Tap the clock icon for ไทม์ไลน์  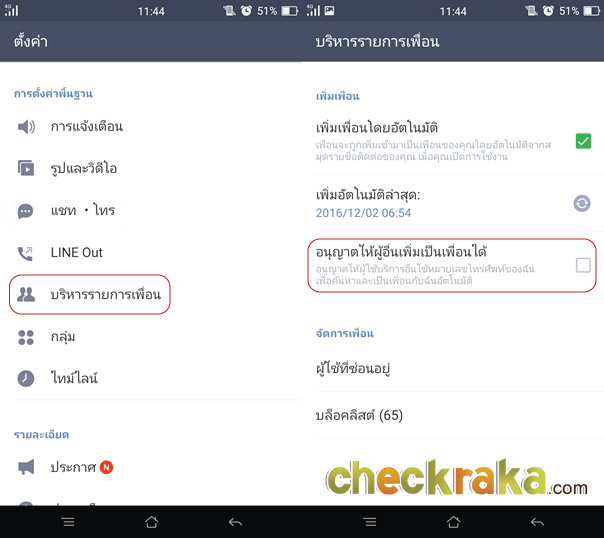(x=26, y=379)
